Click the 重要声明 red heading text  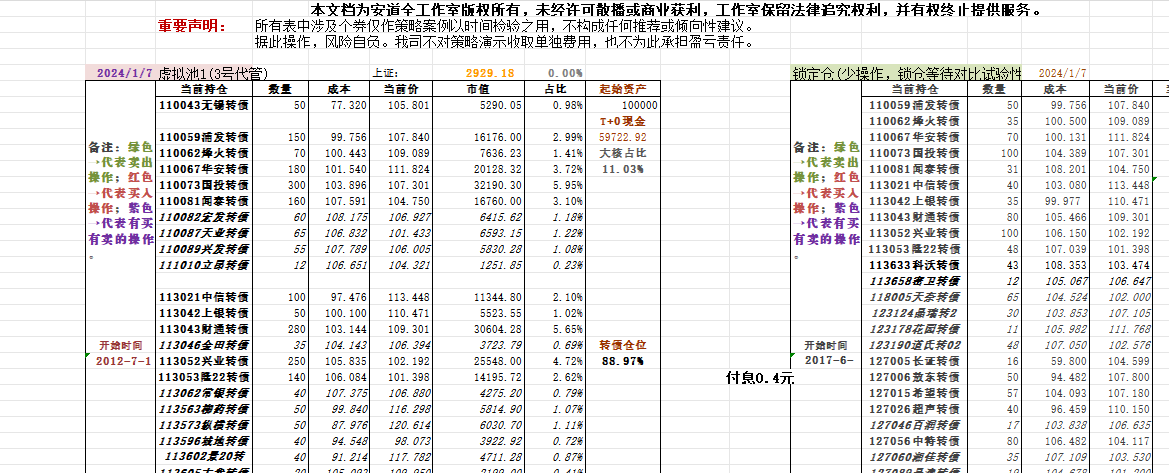[x=193, y=25]
